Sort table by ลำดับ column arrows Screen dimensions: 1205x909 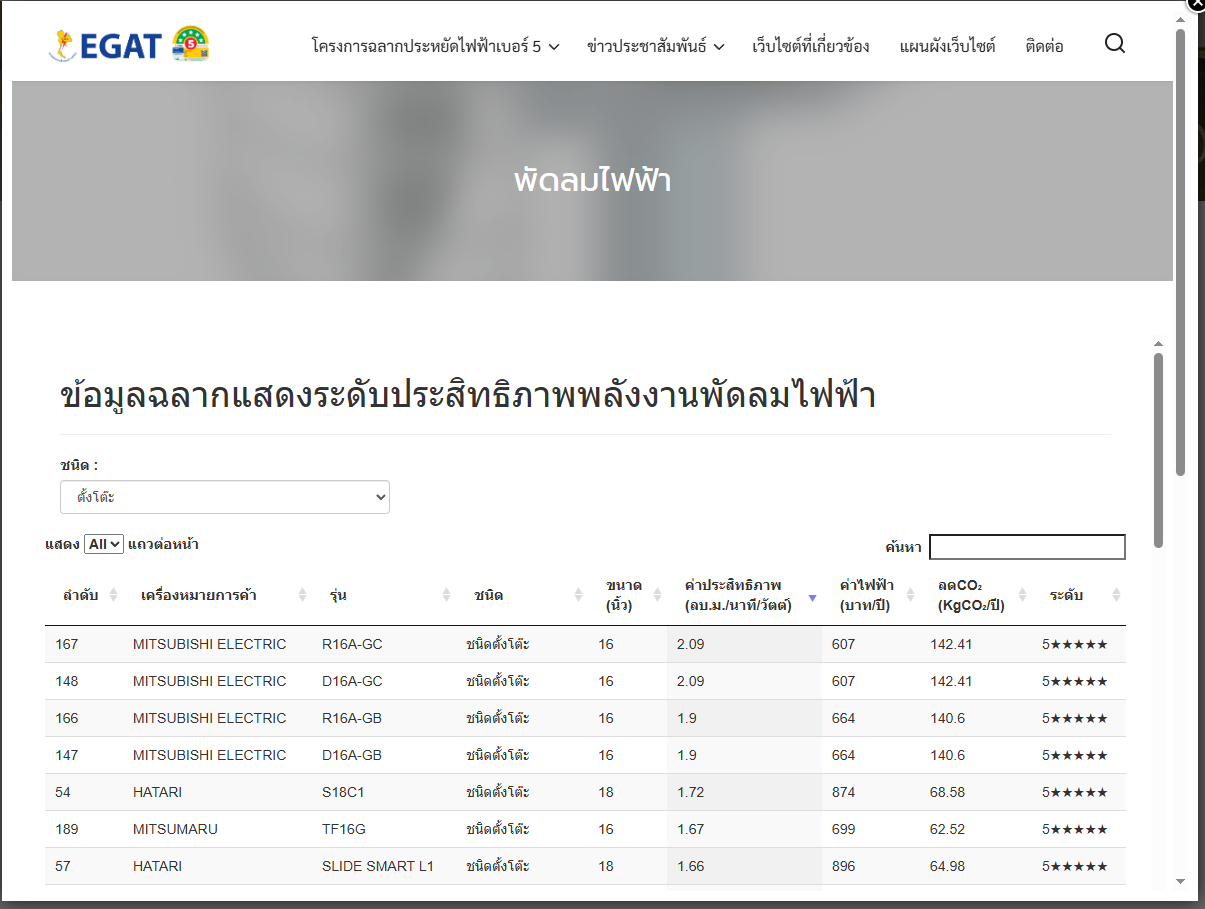tap(114, 595)
